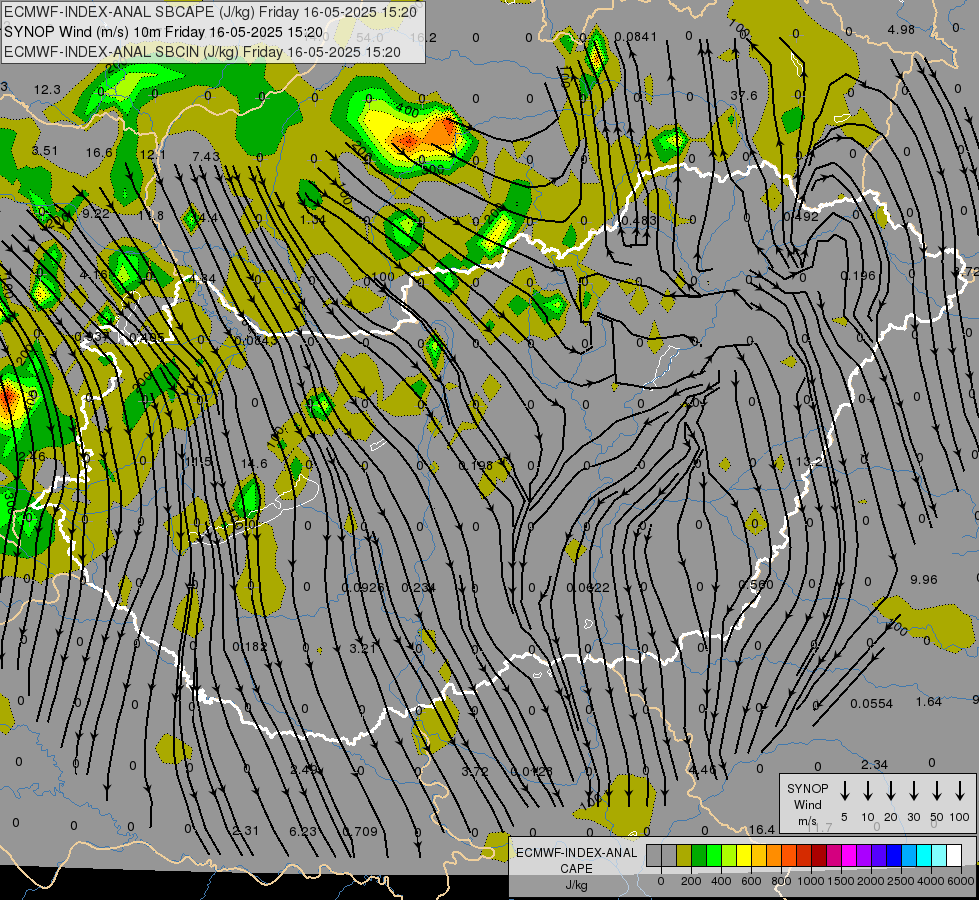Screen dimensions: 979x900
Task: Click the 4.98 value near top right
Action: click(x=901, y=29)
